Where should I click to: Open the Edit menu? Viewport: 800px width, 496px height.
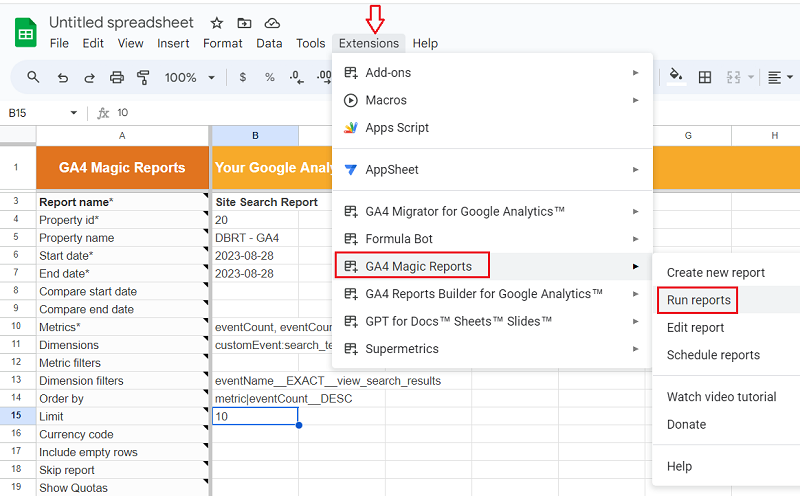click(x=93, y=43)
